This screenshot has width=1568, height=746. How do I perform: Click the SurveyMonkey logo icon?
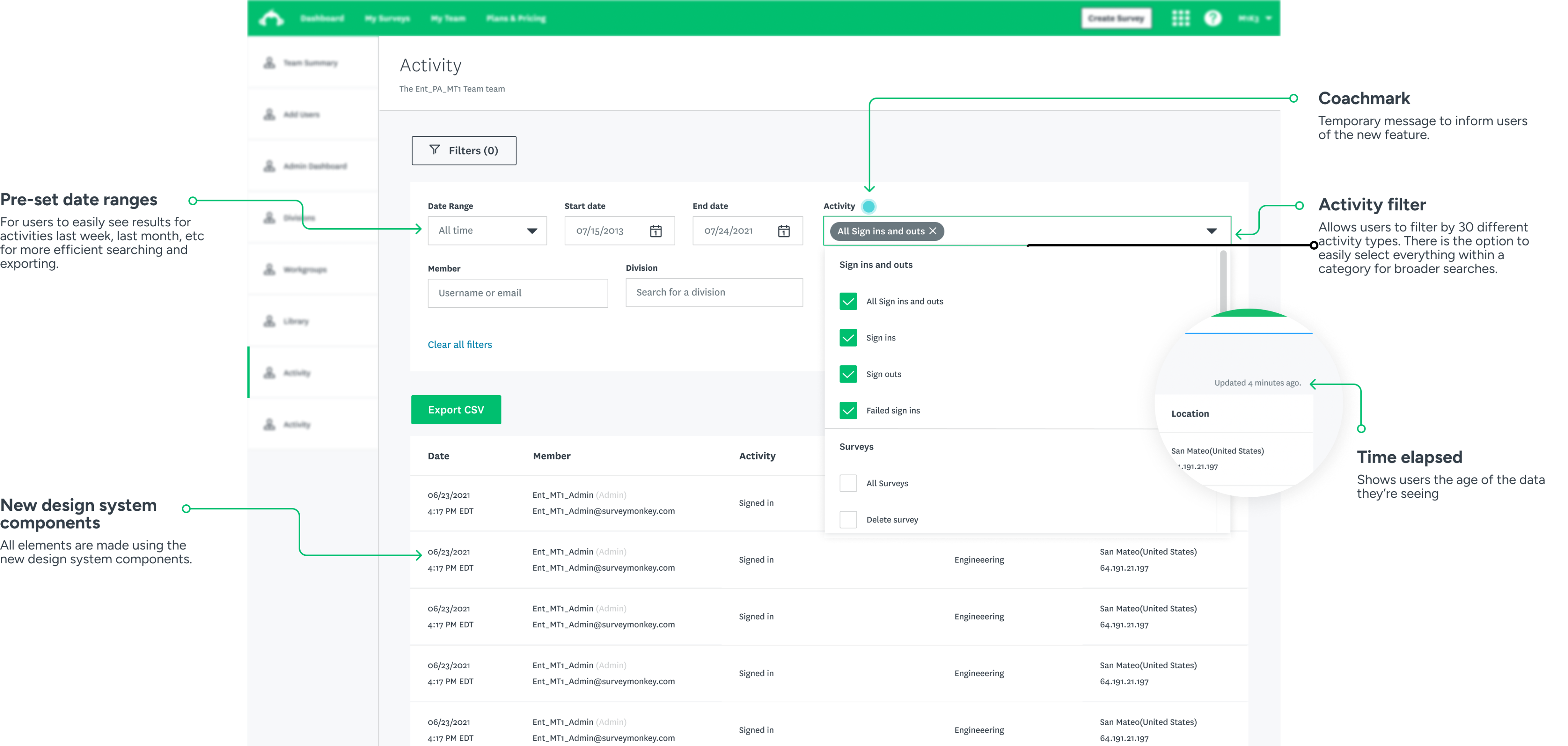click(271, 18)
